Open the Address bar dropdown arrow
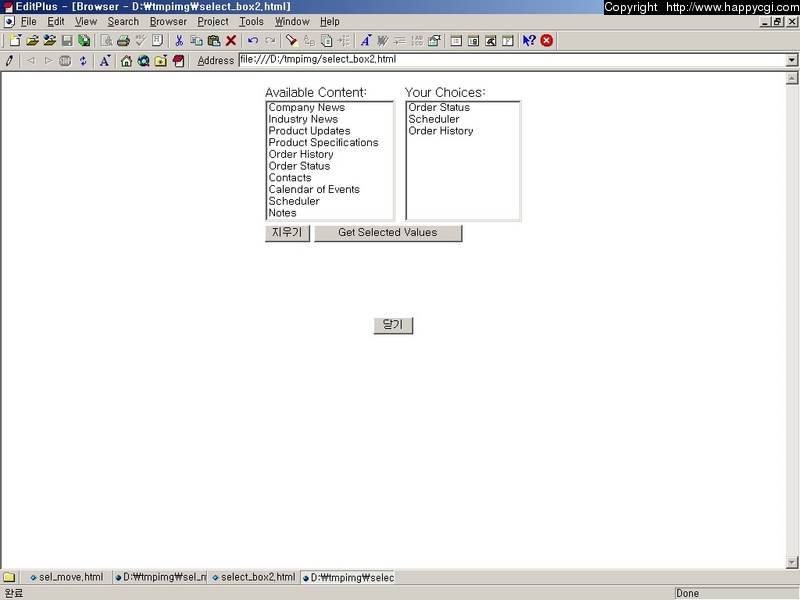 (x=791, y=60)
